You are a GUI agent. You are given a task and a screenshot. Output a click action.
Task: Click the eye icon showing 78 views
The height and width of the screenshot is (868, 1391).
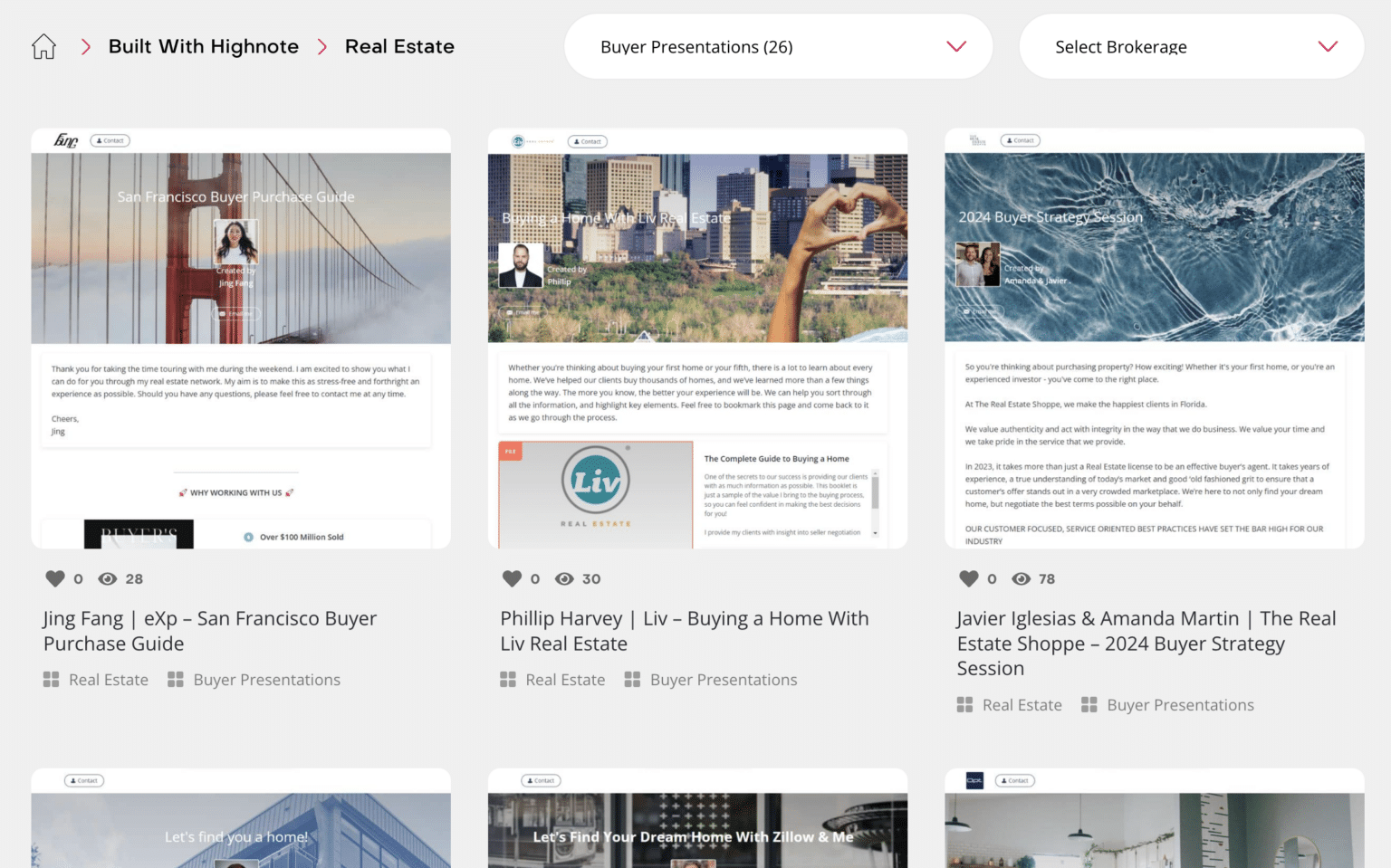1022,578
